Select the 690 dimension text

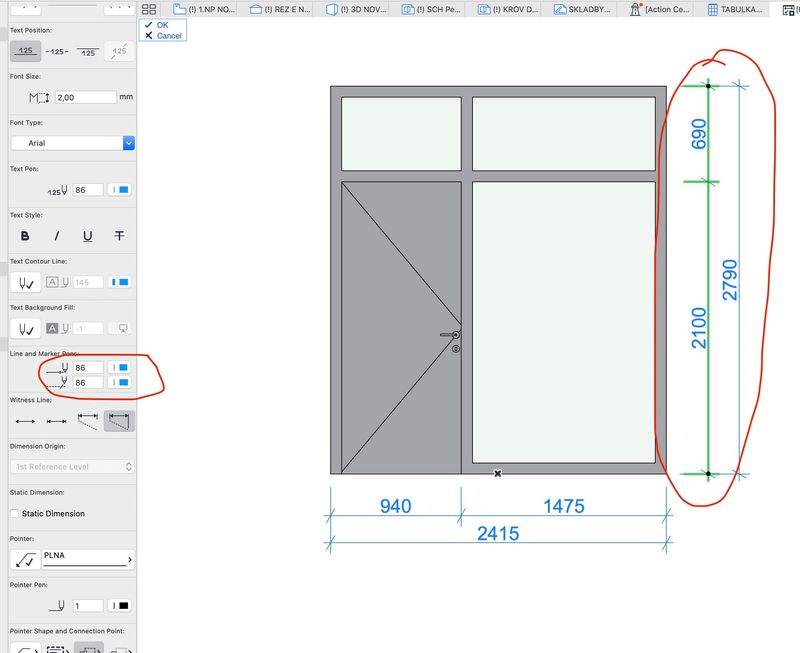coord(698,134)
